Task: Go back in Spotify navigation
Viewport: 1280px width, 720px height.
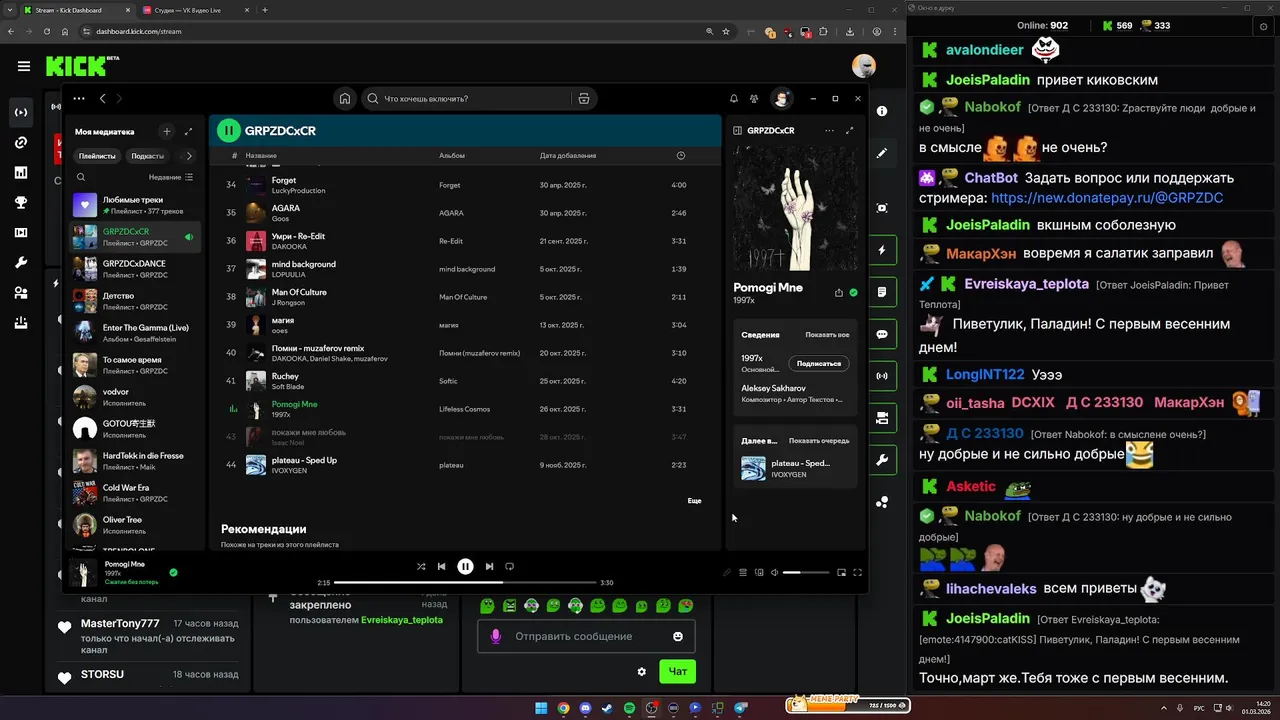Action: tap(102, 99)
